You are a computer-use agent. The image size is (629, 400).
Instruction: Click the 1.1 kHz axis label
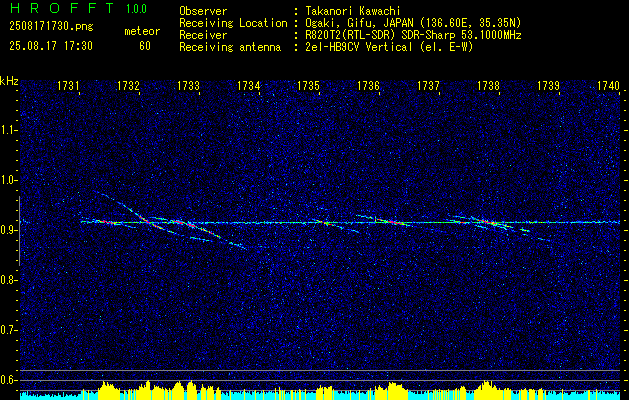[8, 130]
